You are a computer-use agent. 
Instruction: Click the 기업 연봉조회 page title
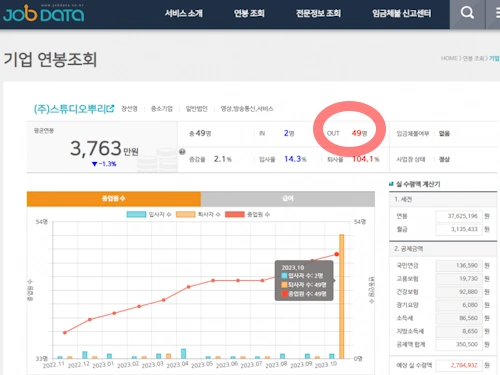click(x=50, y=60)
